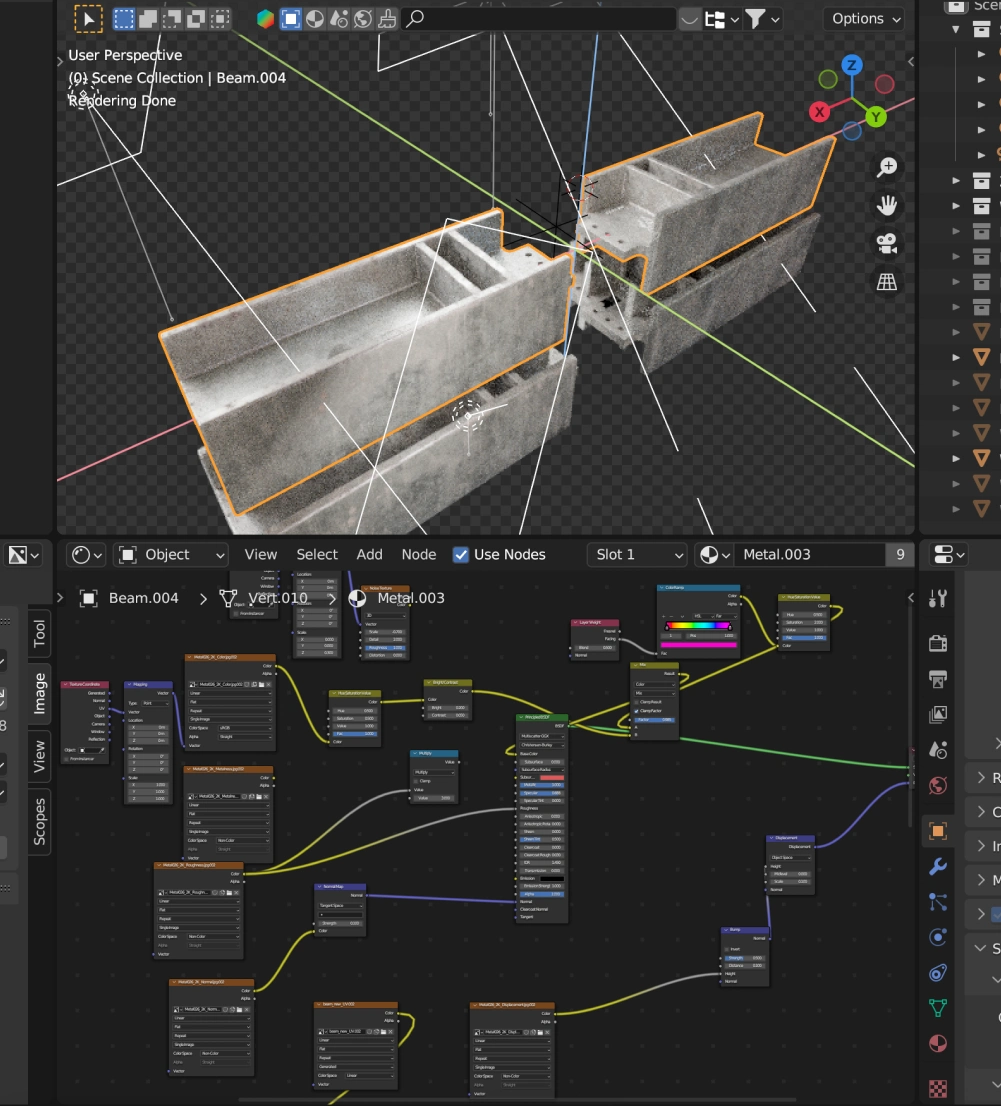Toggle Clamp Factor in Mix node

coord(636,711)
